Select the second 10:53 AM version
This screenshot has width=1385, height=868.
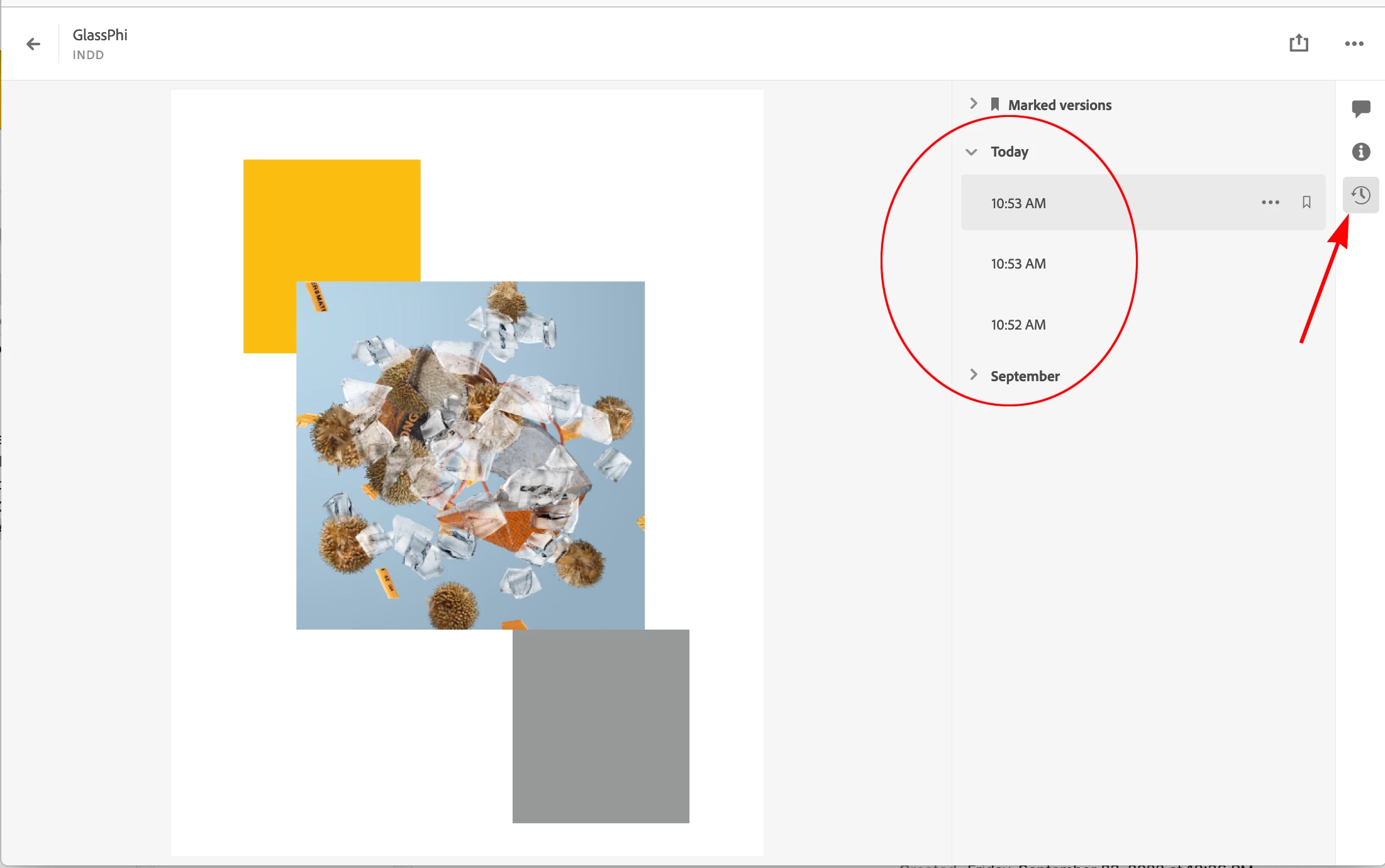1018,264
